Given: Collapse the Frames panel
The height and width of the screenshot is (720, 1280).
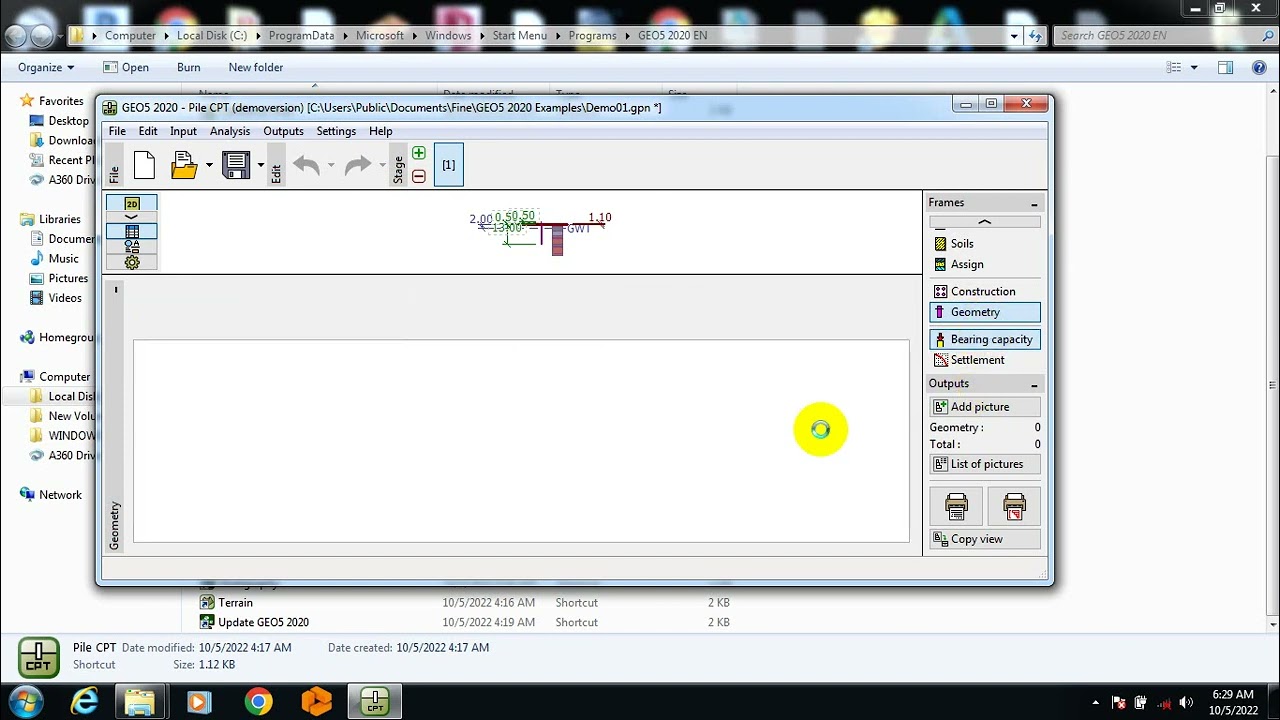Looking at the screenshot, I should tap(1034, 203).
